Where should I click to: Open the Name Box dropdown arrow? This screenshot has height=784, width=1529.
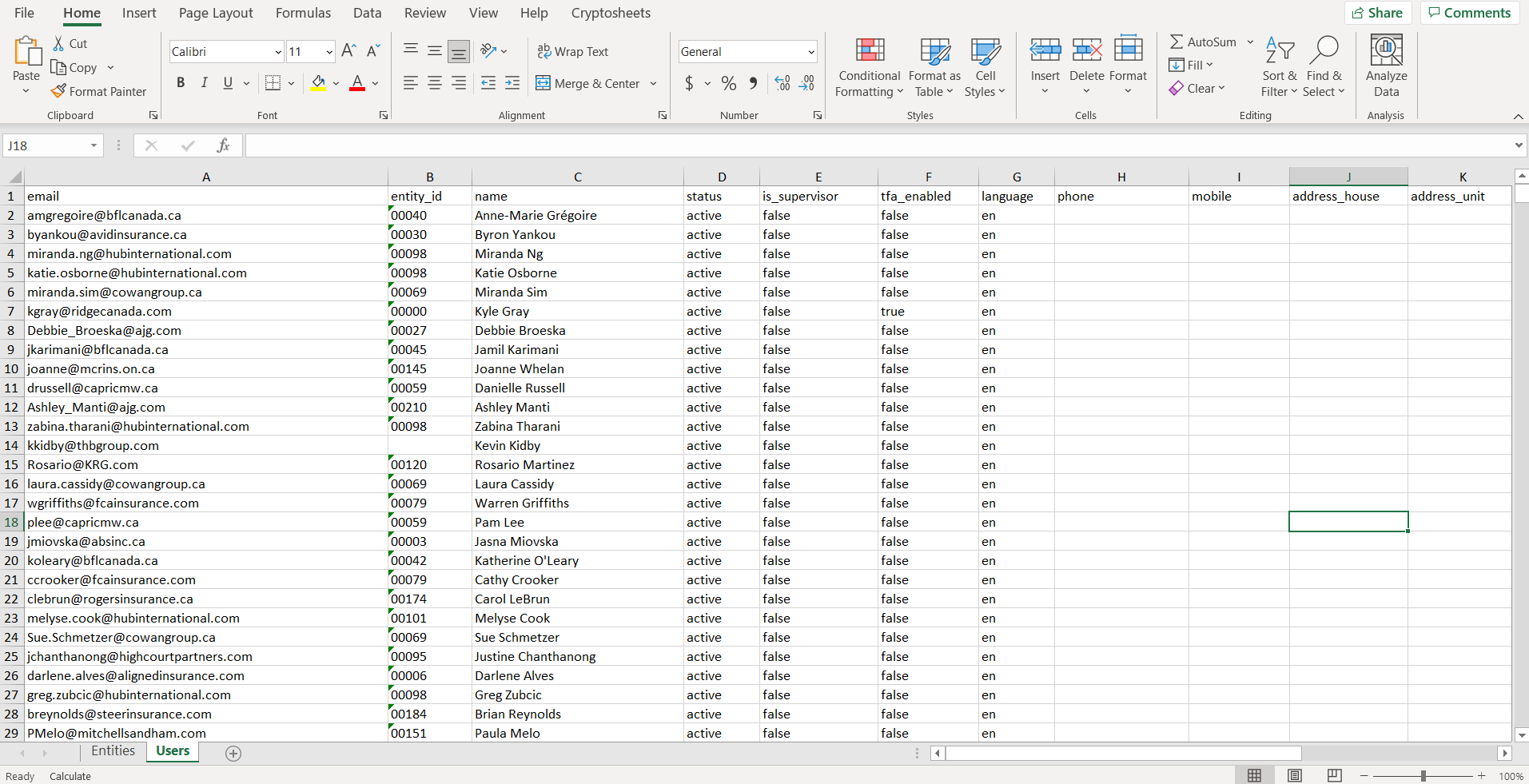pos(94,145)
